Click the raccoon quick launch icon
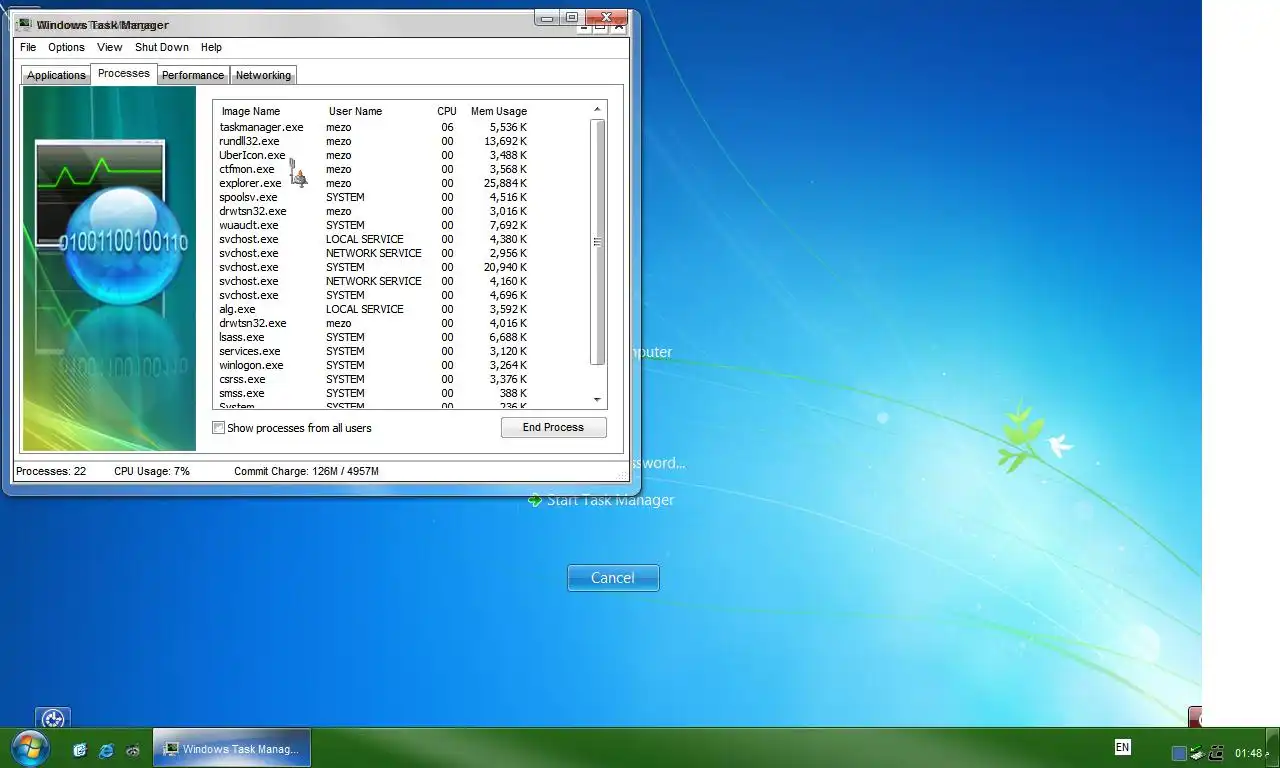 point(132,750)
